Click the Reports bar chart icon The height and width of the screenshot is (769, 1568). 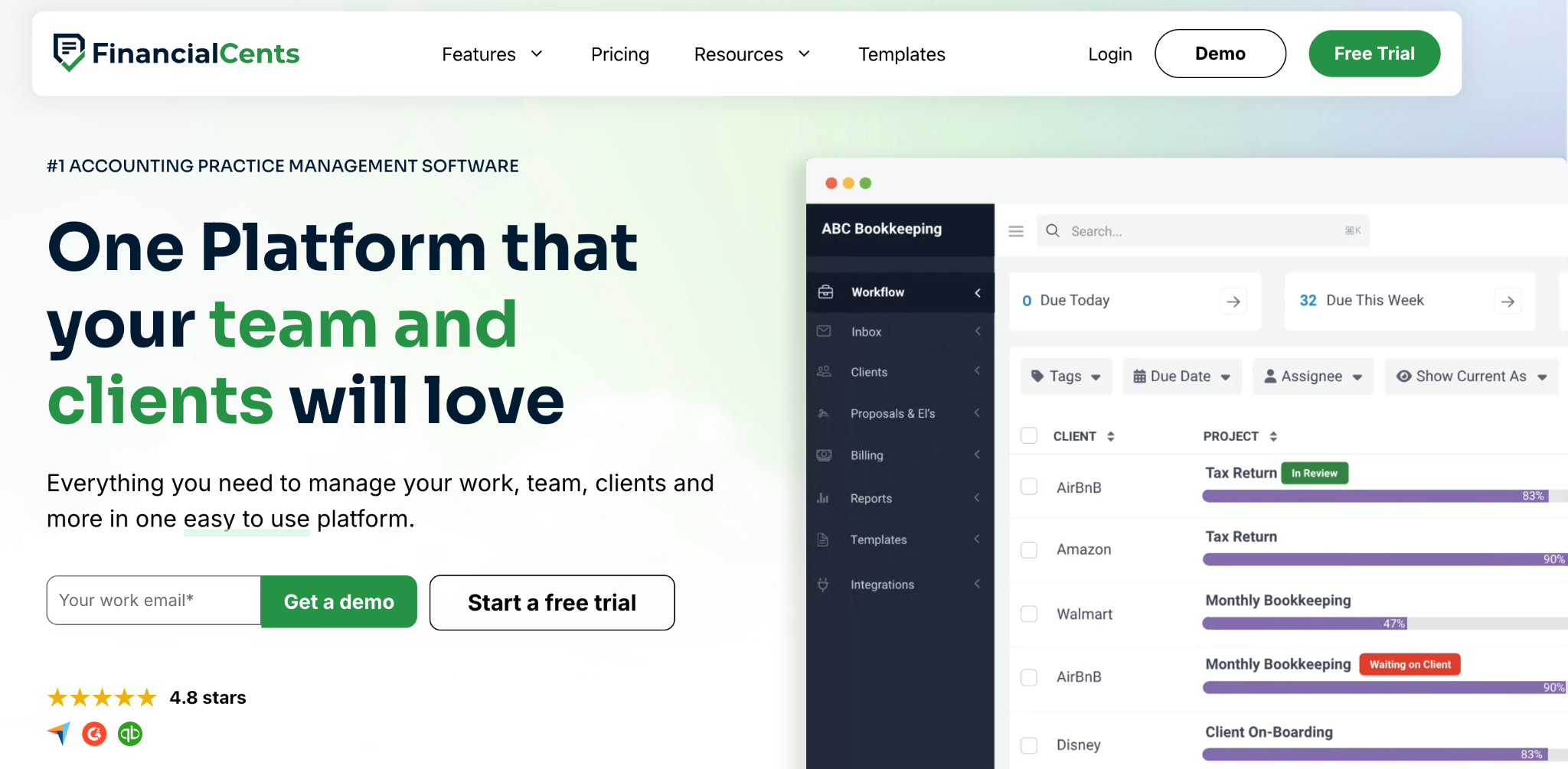823,497
